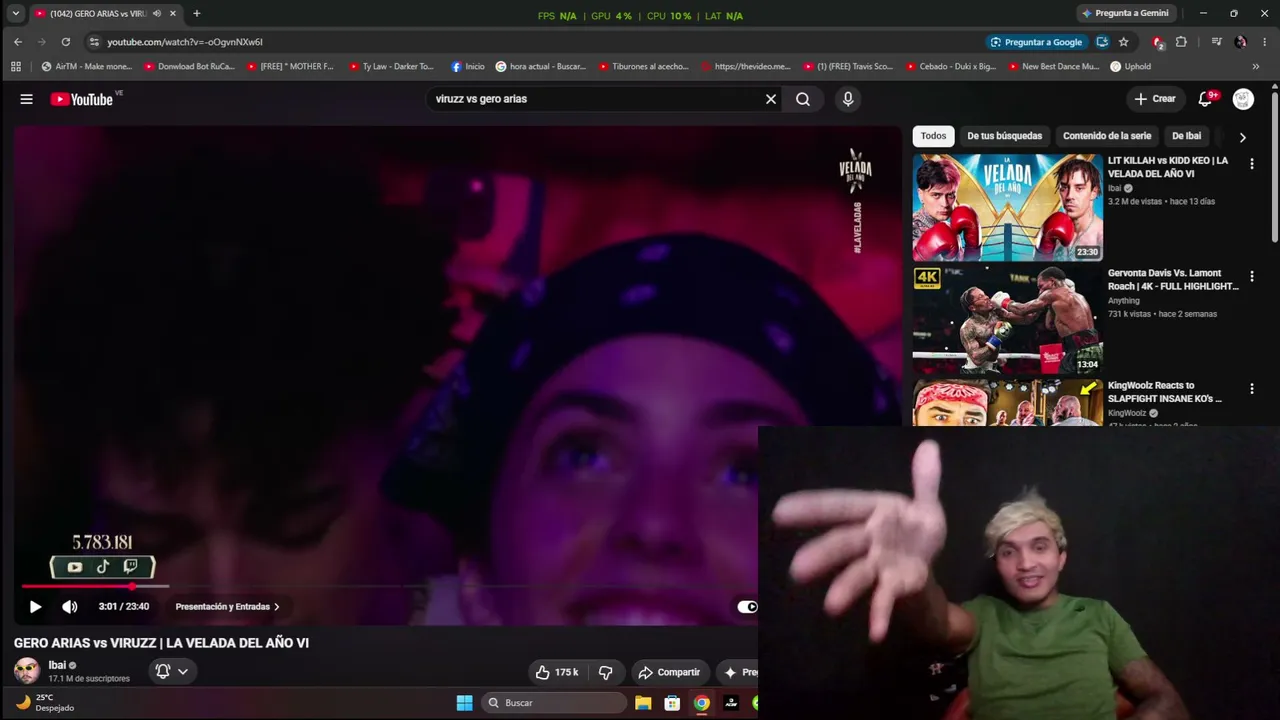View site information icon in address bar

click(94, 42)
